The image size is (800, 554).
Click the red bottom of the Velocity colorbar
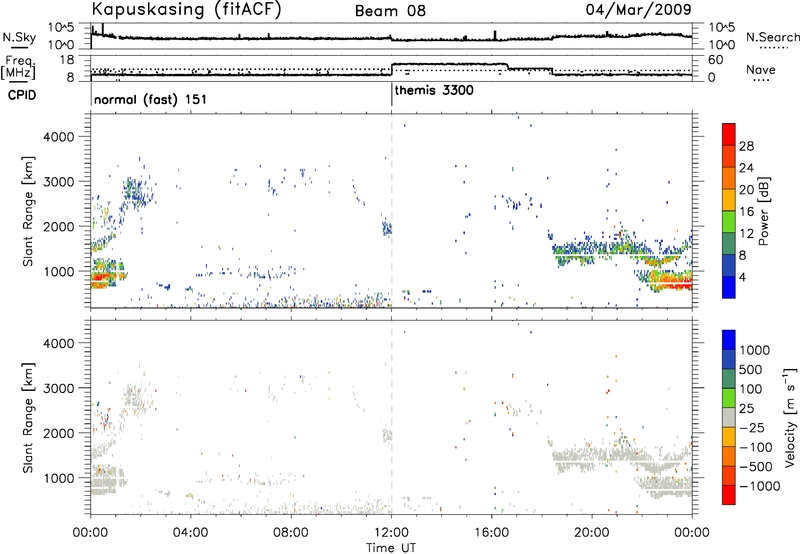point(729,495)
